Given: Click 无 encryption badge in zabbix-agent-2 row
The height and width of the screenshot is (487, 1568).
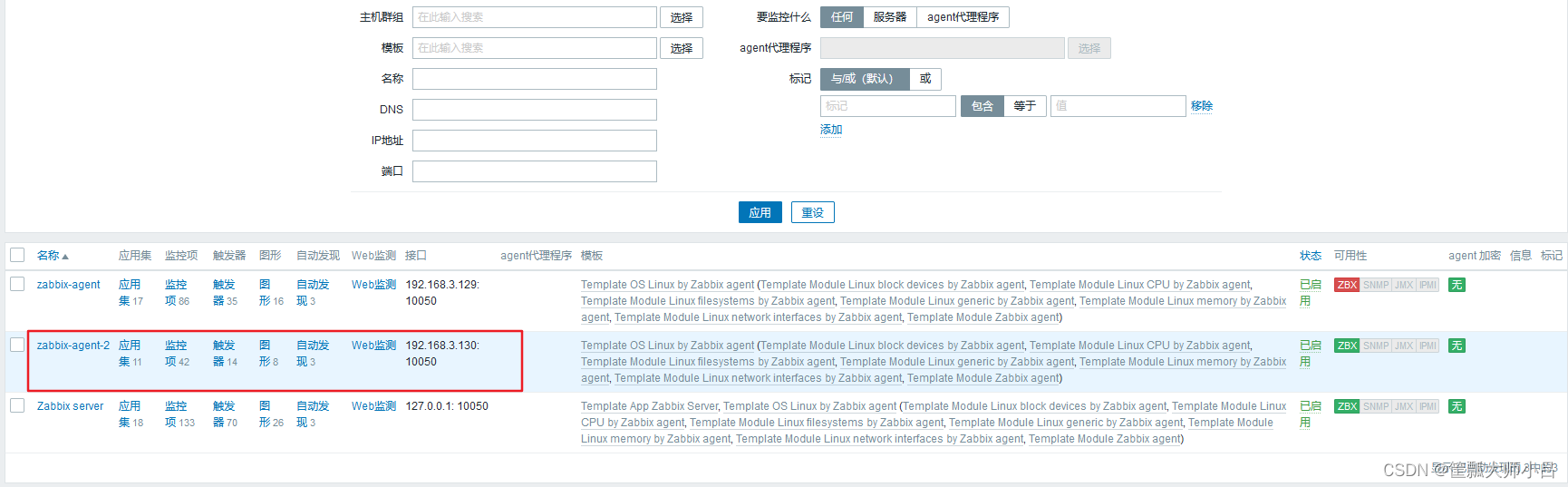Looking at the screenshot, I should (1457, 346).
